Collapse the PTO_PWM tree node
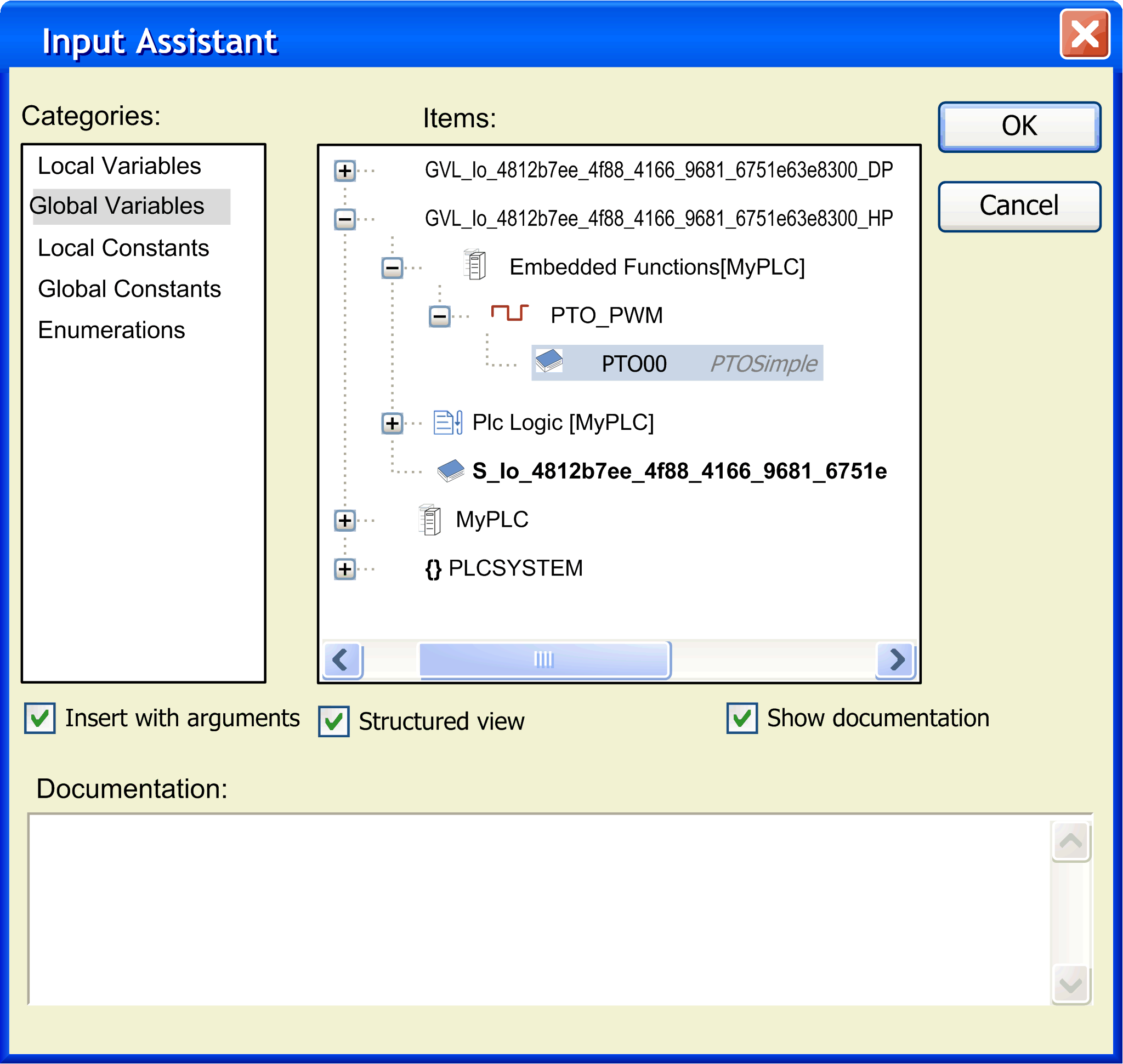Image resolution: width=1123 pixels, height=1064 pixels. (439, 316)
